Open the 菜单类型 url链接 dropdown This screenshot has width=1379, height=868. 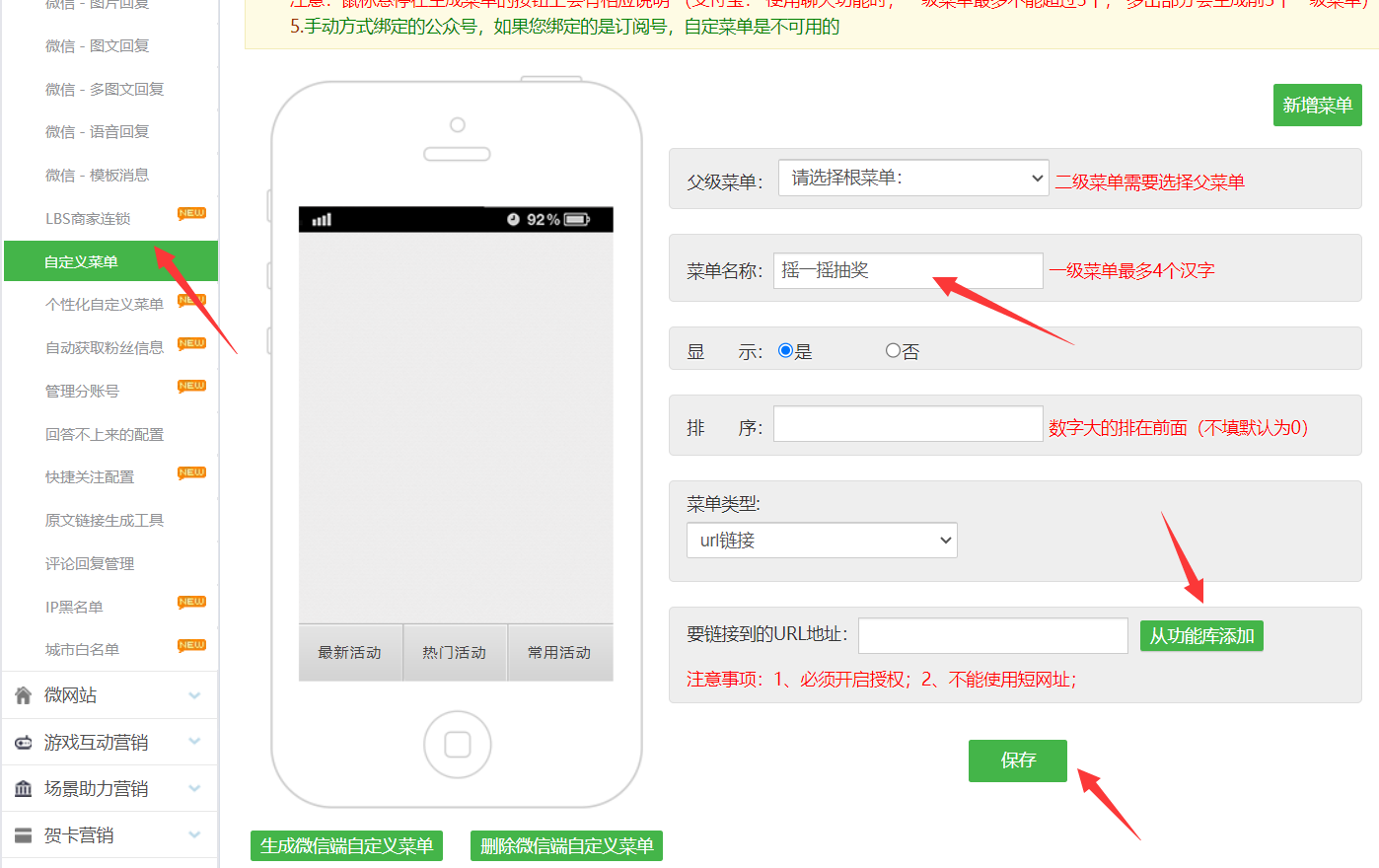pos(822,541)
